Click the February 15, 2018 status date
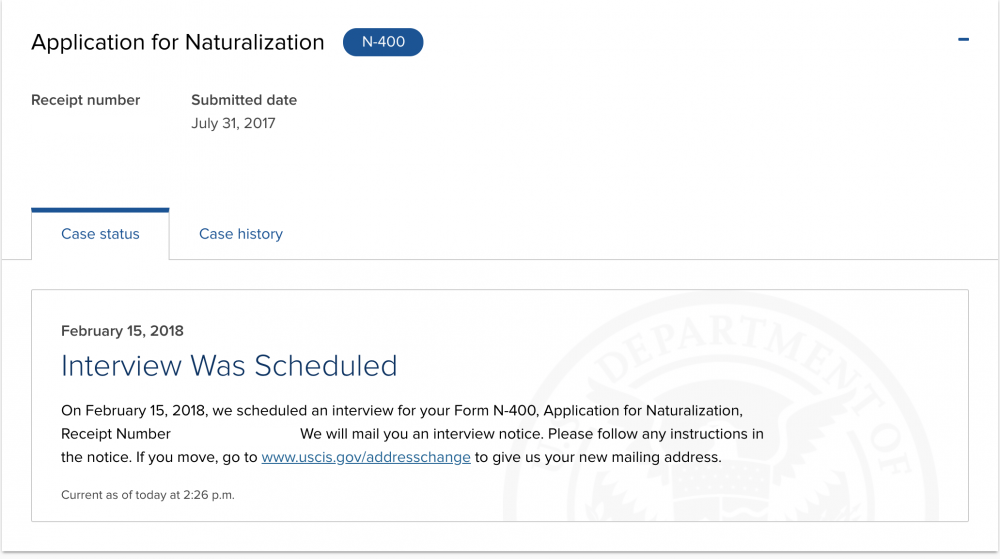 click(122, 331)
